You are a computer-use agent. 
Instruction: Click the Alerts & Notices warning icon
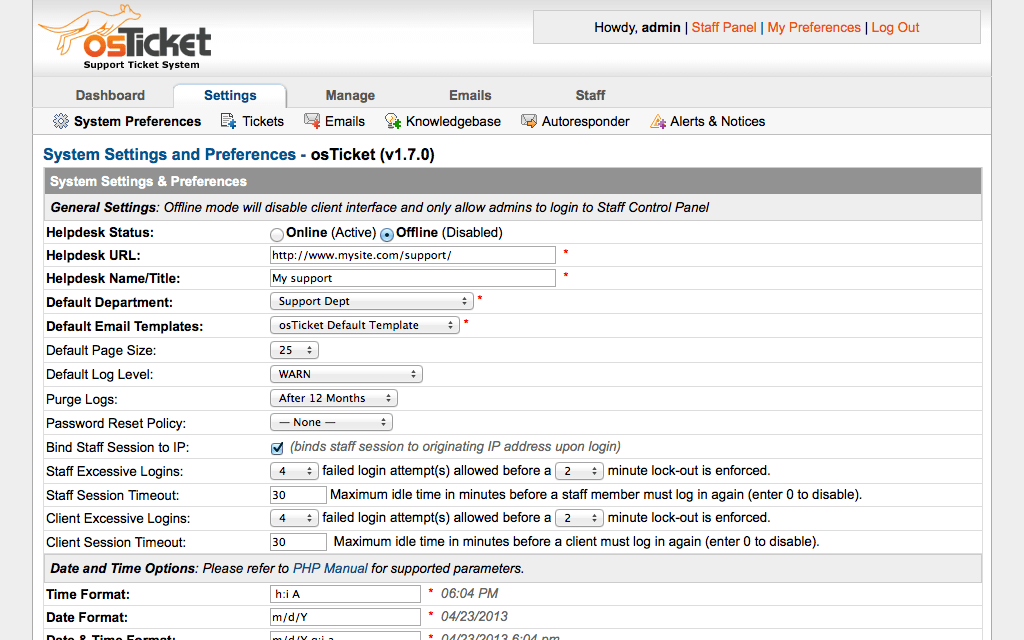pyautogui.click(x=658, y=121)
